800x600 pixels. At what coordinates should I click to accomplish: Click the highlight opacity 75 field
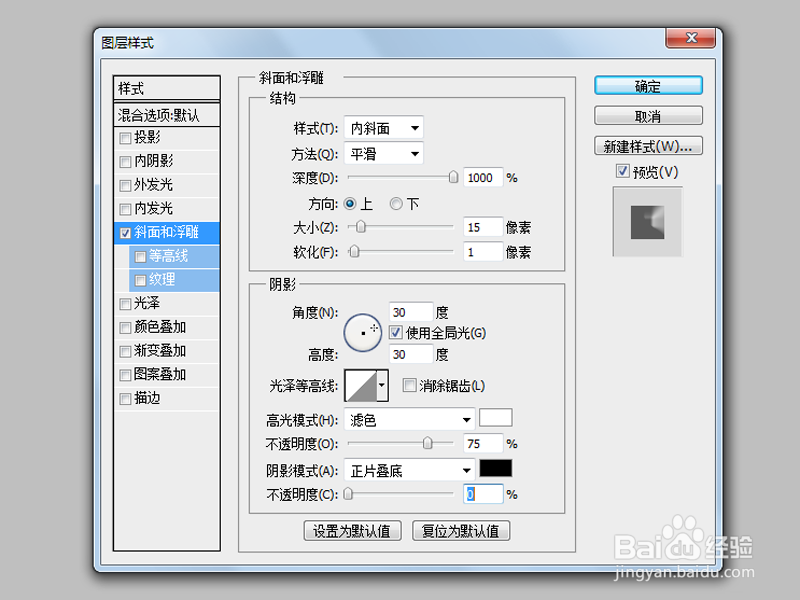[x=483, y=443]
